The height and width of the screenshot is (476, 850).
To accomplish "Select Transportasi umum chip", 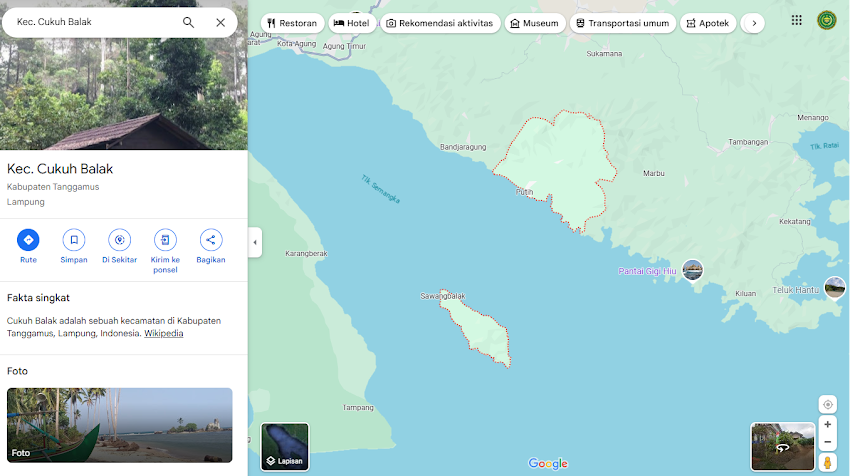I will click(x=622, y=23).
